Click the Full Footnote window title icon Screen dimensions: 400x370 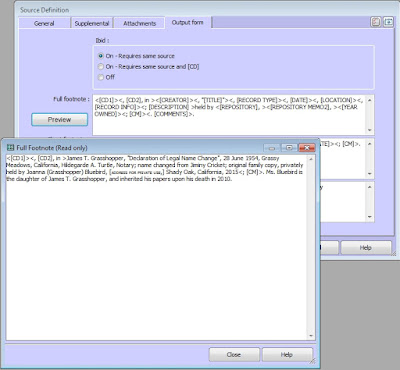point(11,148)
